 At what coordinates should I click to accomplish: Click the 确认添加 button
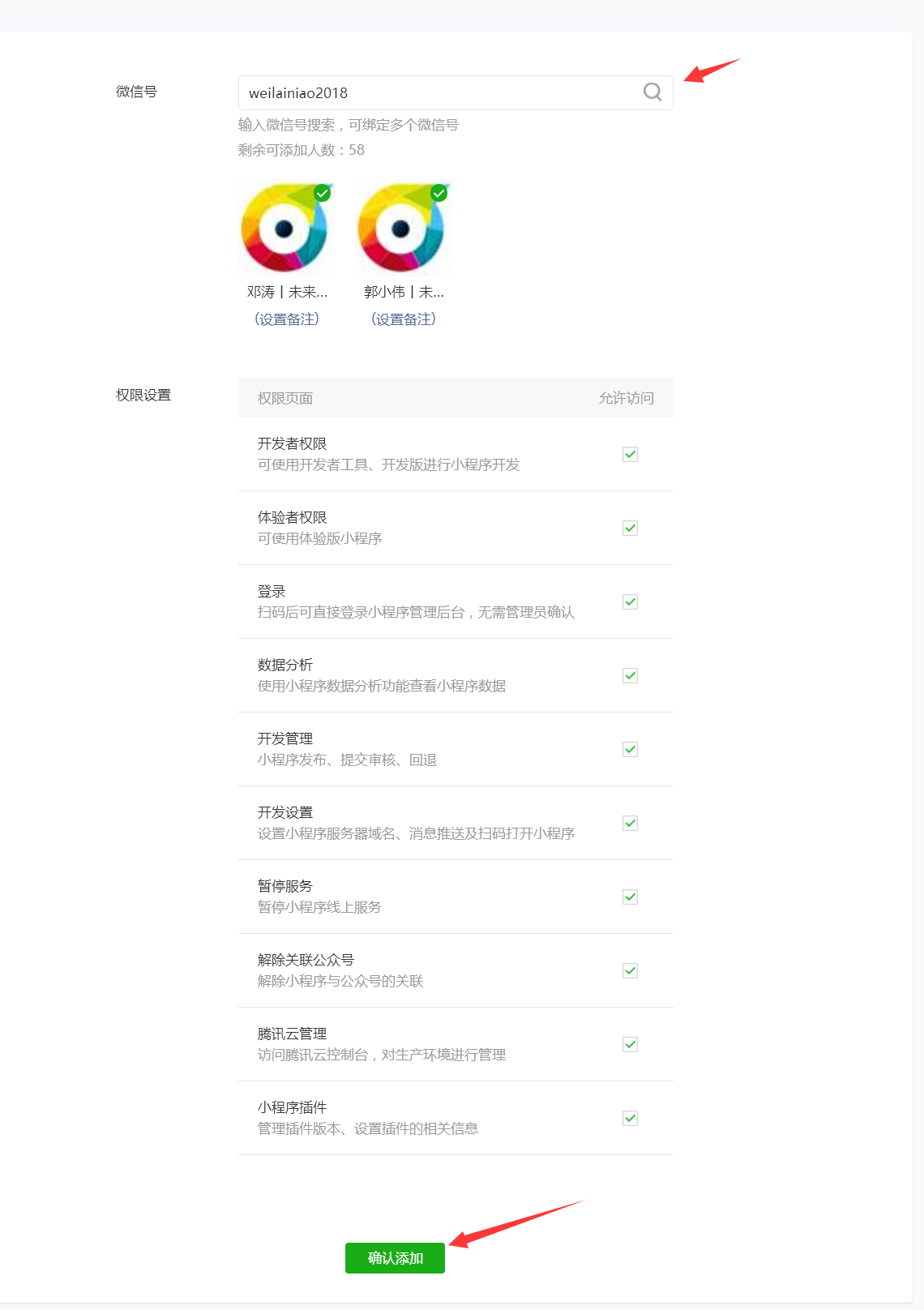(x=395, y=1258)
